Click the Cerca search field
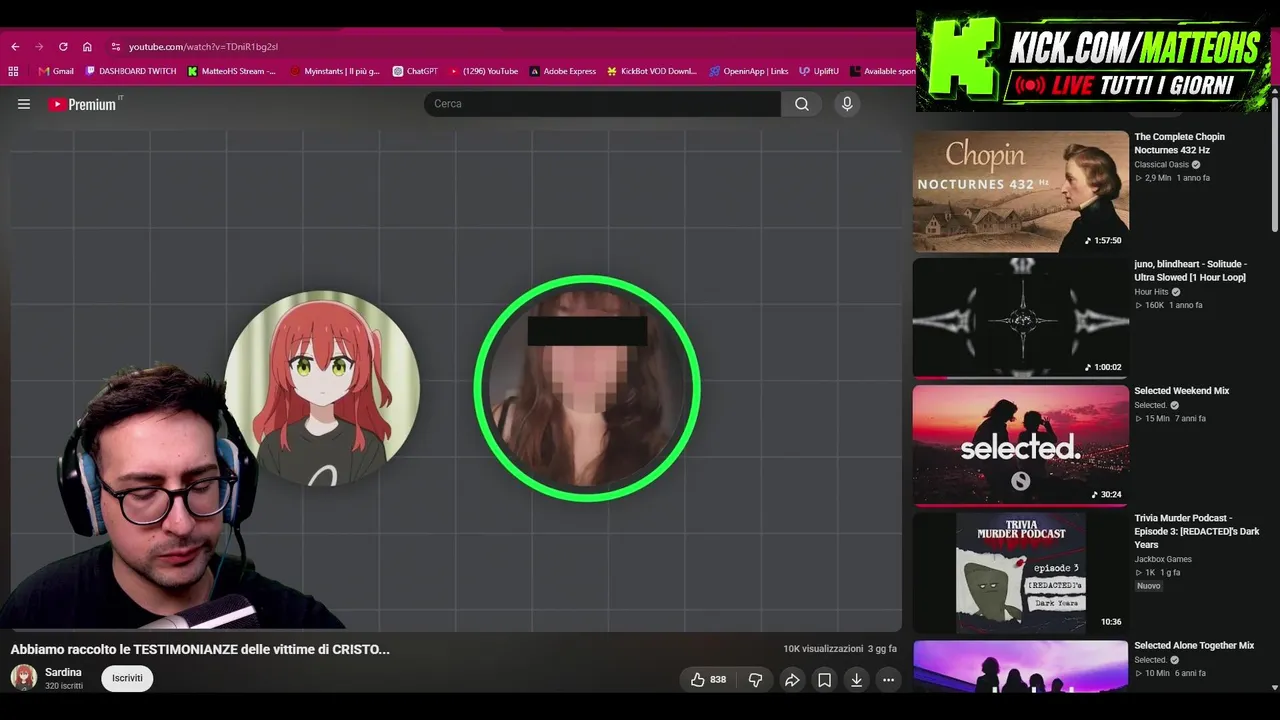1280x720 pixels. [x=602, y=104]
